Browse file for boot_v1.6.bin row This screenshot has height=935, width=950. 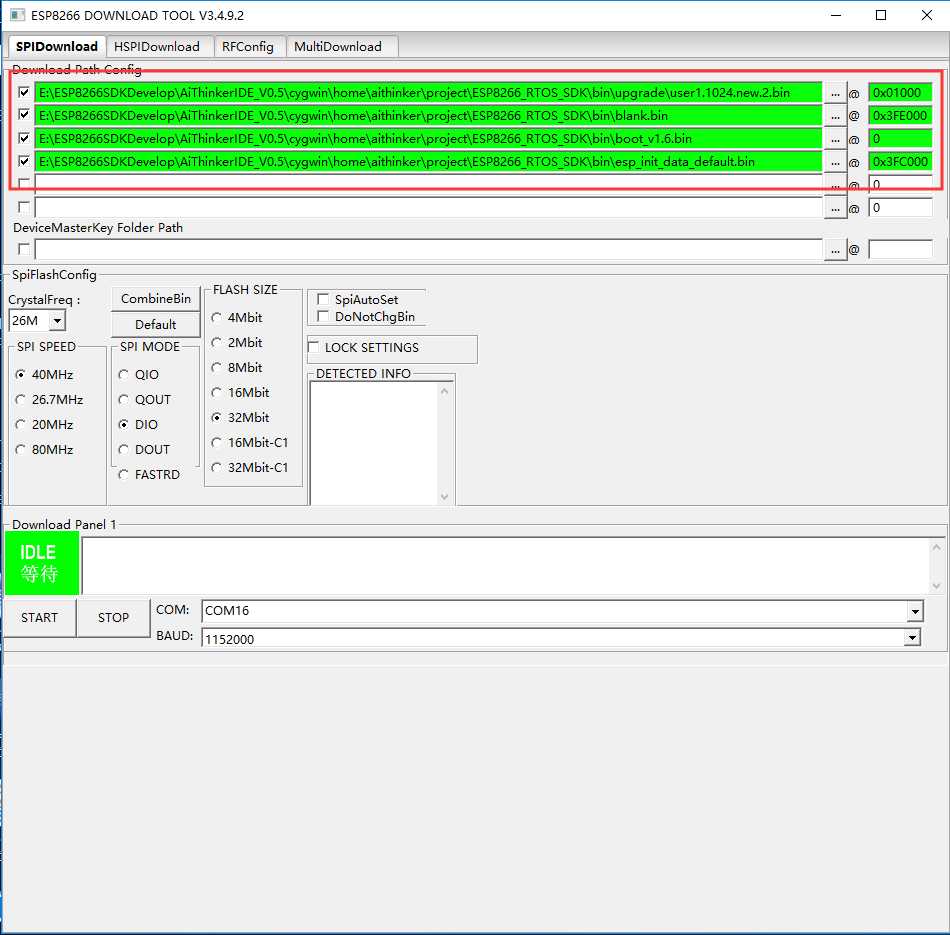[x=835, y=139]
